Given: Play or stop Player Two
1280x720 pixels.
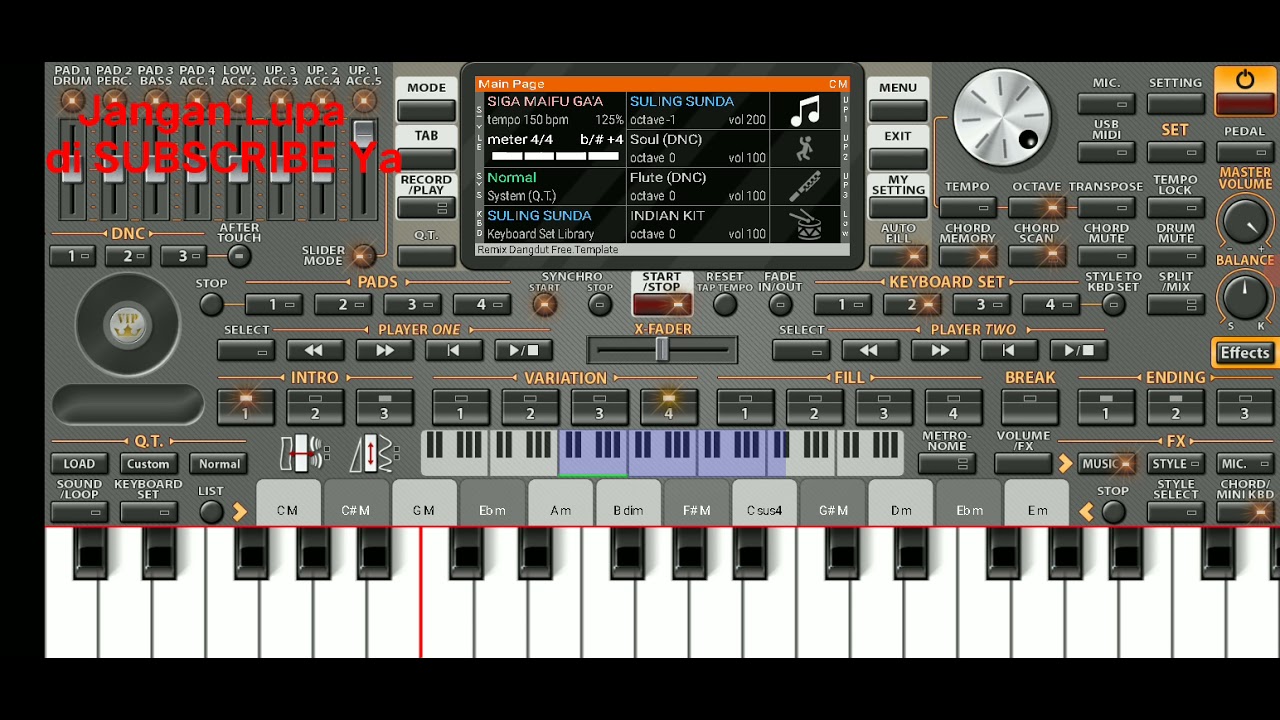Looking at the screenshot, I should coord(1078,350).
